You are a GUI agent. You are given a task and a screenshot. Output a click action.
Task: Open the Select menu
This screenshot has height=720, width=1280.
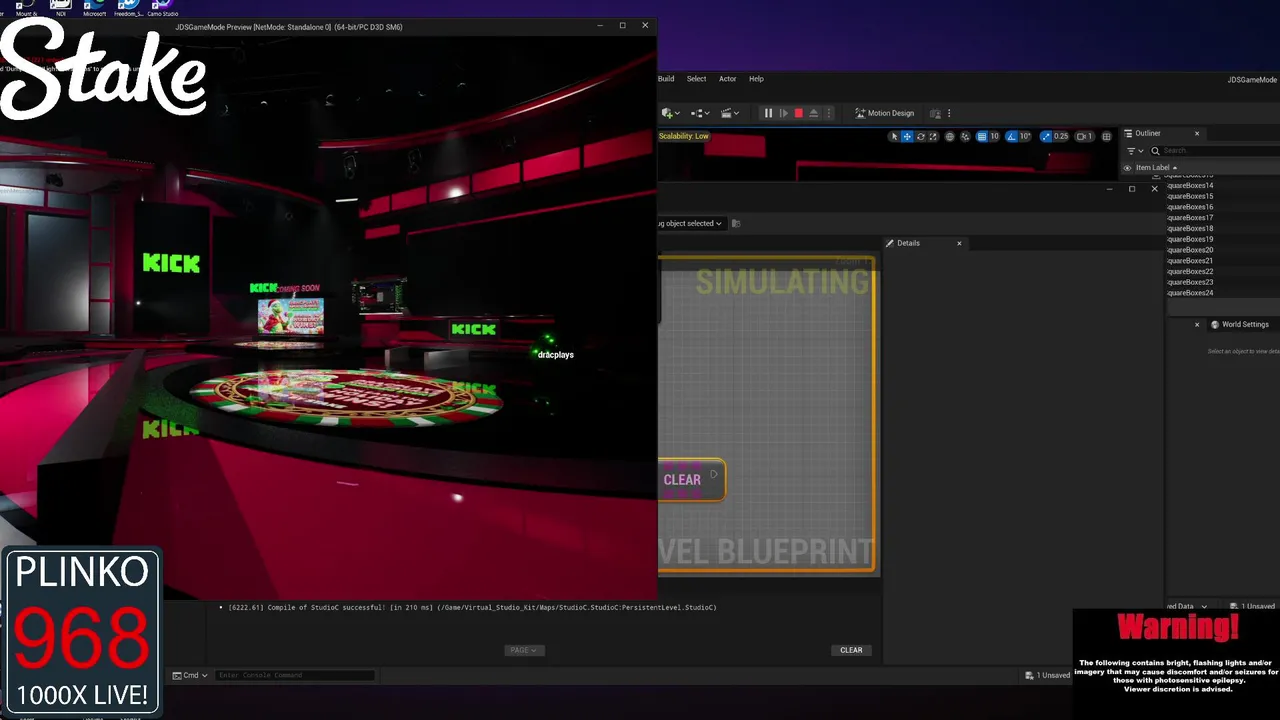click(696, 79)
